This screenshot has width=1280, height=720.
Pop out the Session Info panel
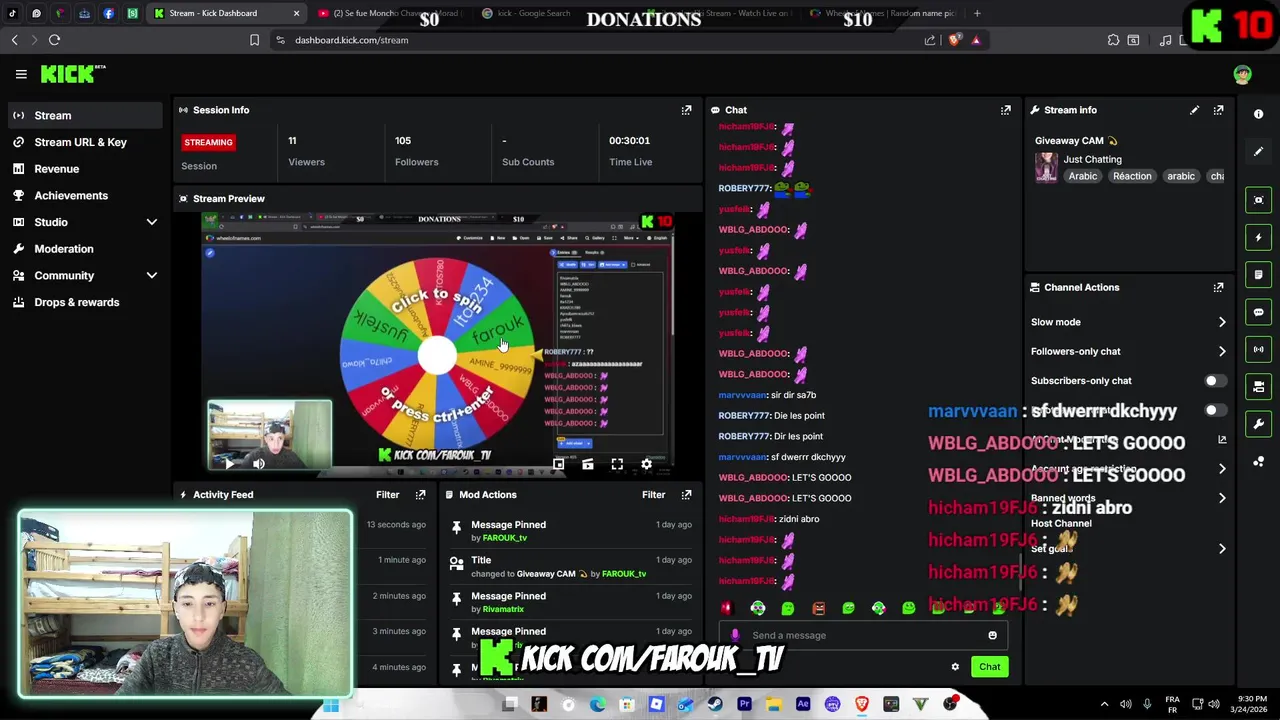(686, 110)
